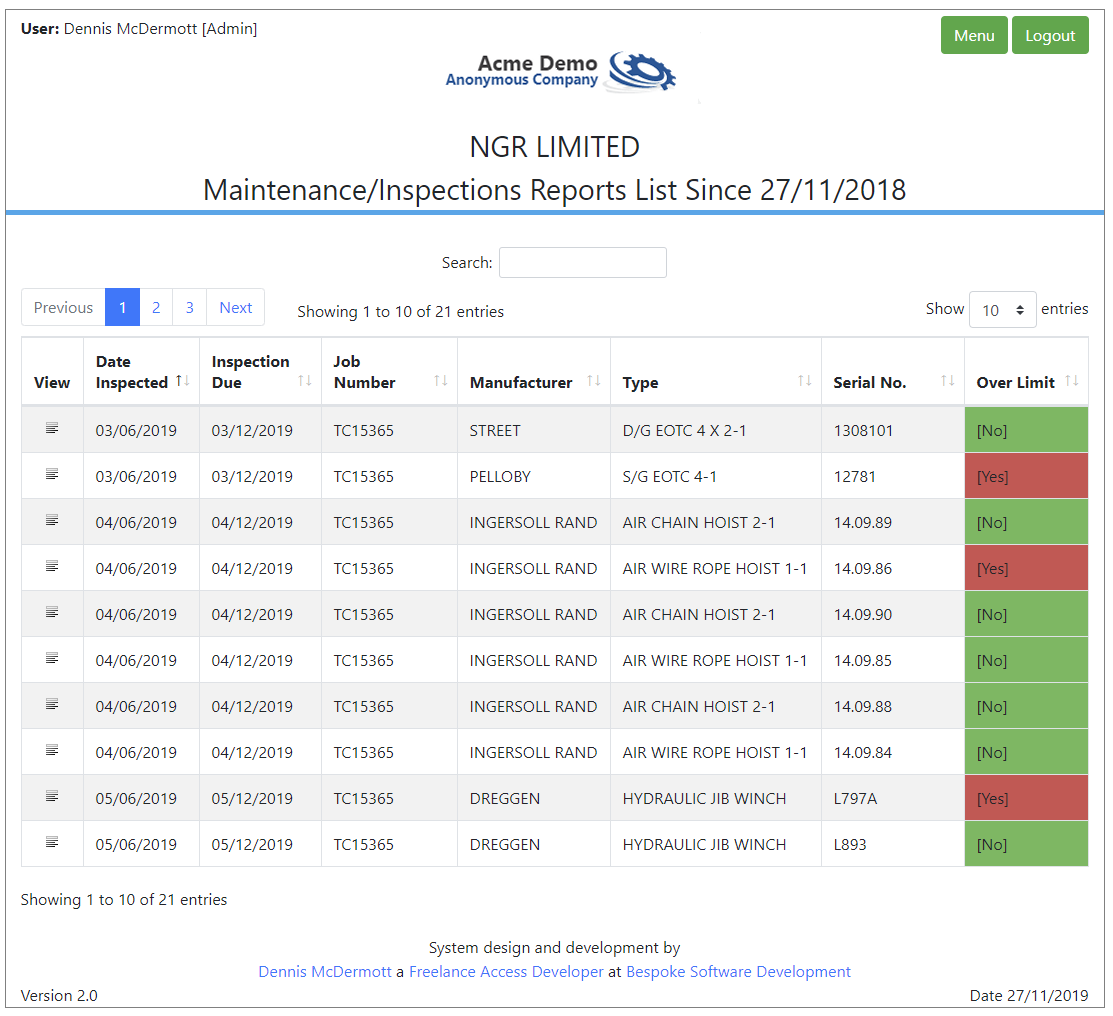The height and width of the screenshot is (1016, 1113).
Task: Click into the Search input field
Action: click(x=582, y=263)
